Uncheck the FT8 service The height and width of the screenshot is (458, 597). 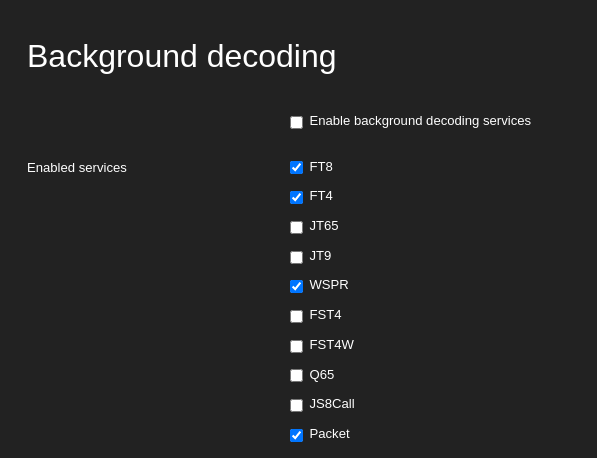pos(296,167)
